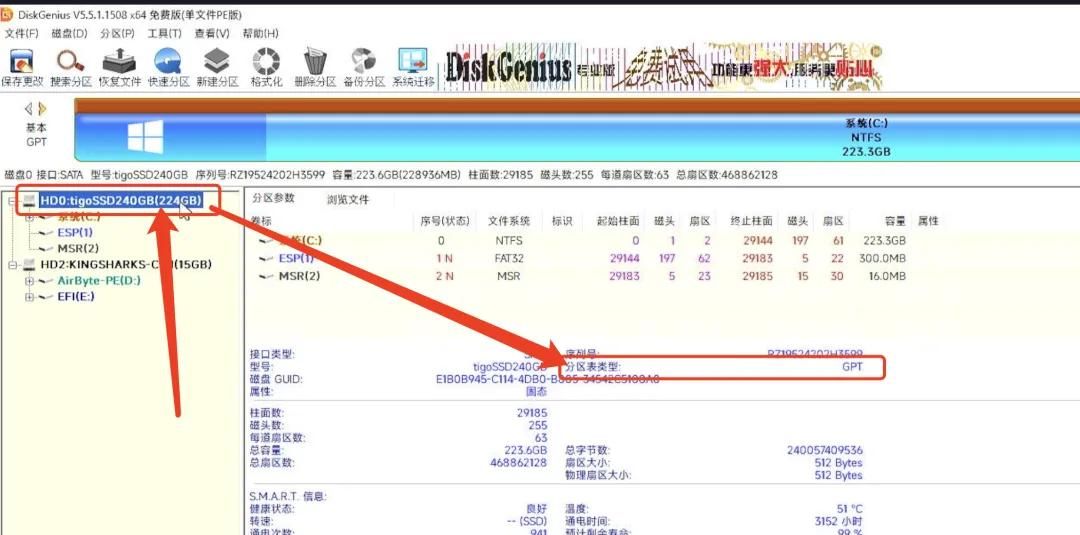Click the 223.6GB total capacity value

(x=526, y=450)
